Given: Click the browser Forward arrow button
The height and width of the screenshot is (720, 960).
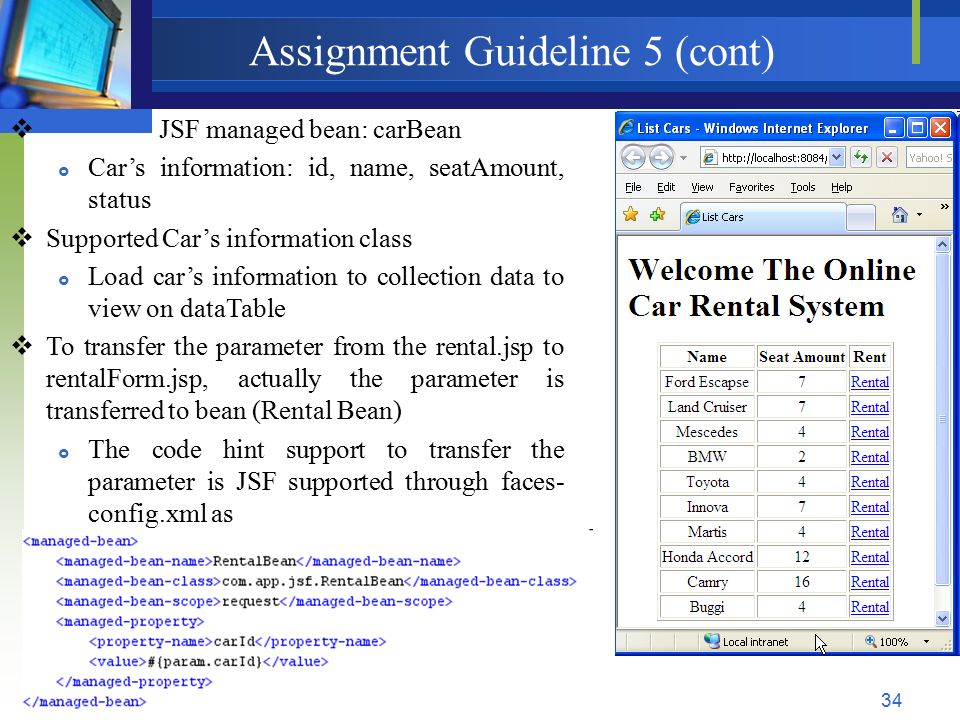Looking at the screenshot, I should click(x=661, y=157).
